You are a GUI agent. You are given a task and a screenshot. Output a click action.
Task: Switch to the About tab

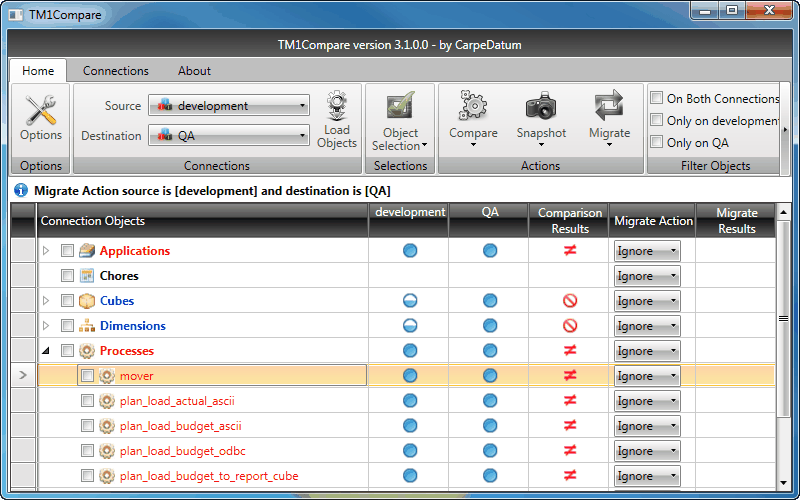tap(194, 70)
